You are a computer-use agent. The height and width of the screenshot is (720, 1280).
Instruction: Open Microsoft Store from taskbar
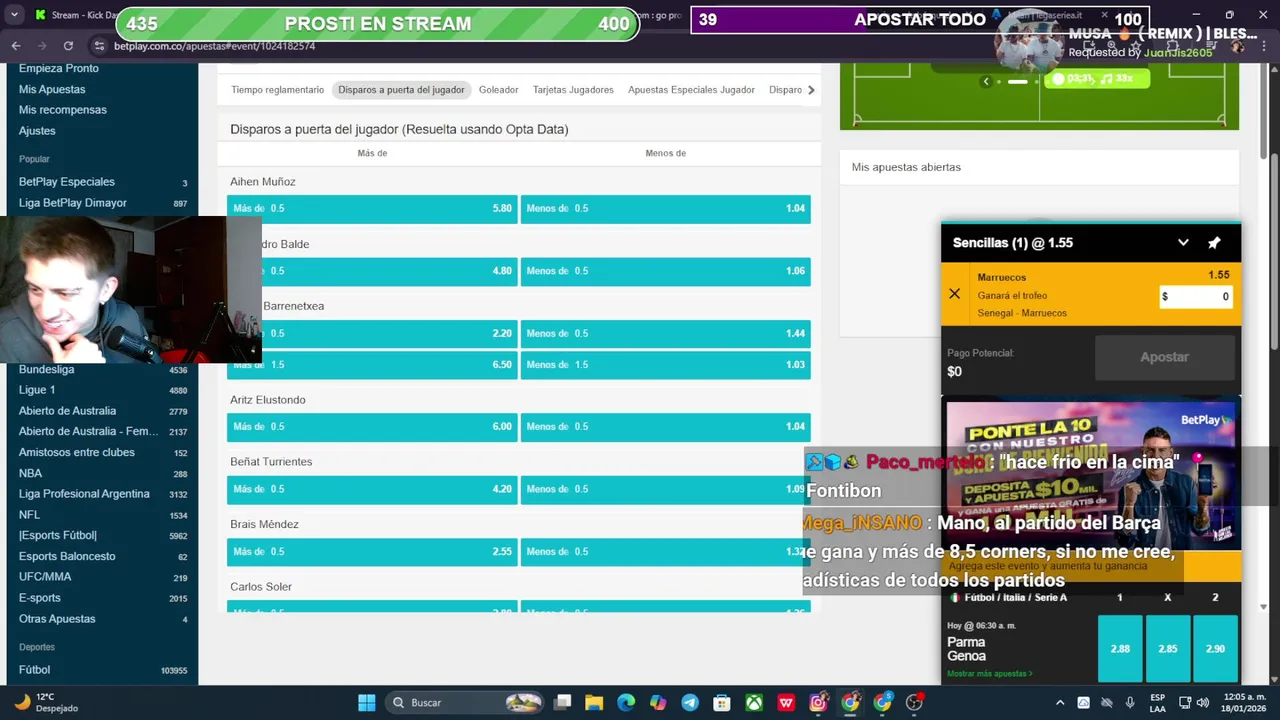point(722,703)
